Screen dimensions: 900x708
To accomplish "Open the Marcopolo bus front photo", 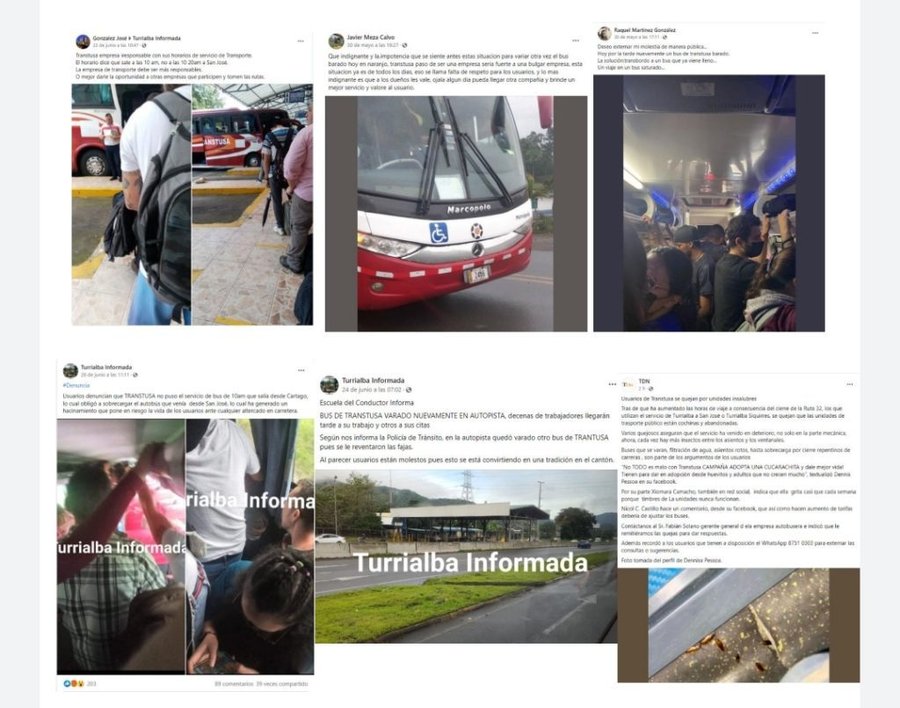I will pyautogui.click(x=456, y=214).
